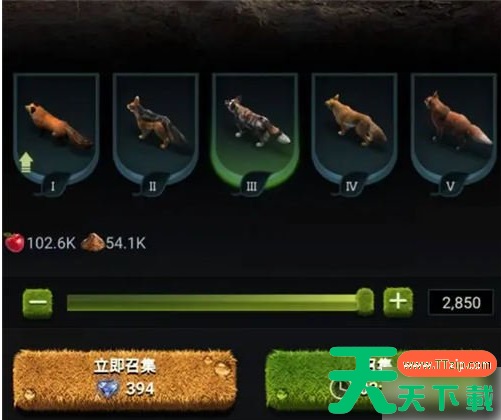Click the green upgrade arrow on tier I

pyautogui.click(x=26, y=163)
